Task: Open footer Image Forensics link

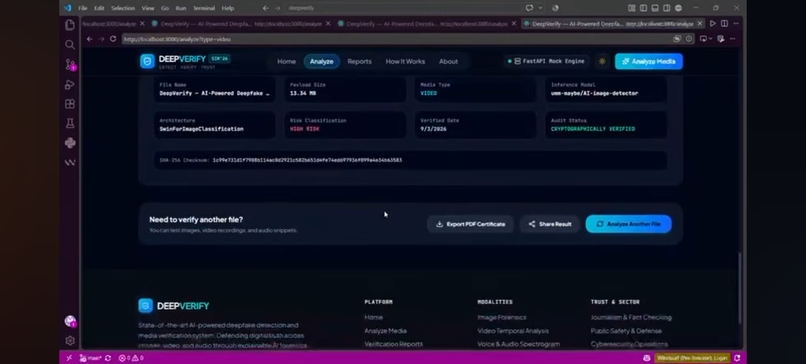Action: 502,318
